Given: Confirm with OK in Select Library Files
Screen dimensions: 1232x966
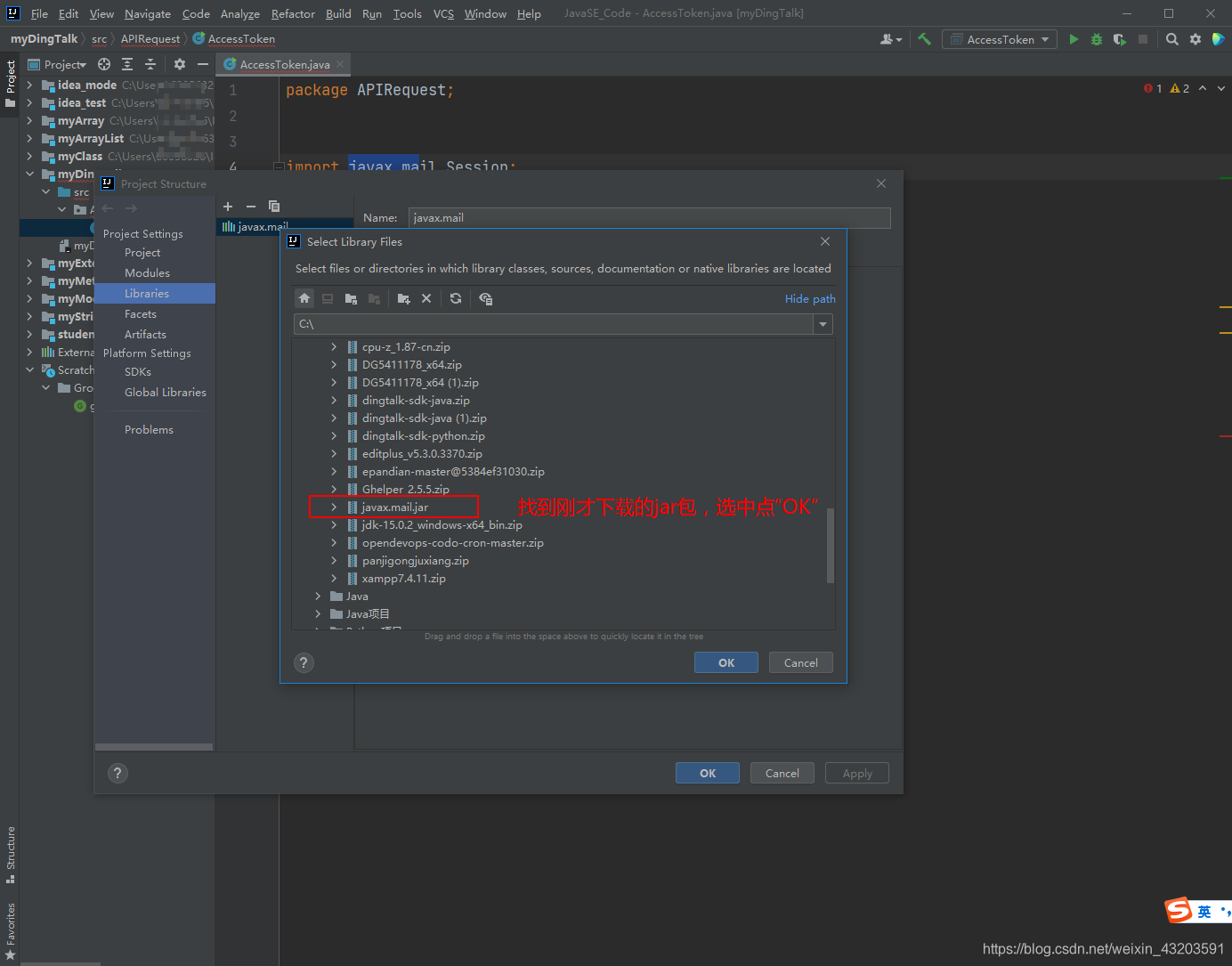Looking at the screenshot, I should (x=726, y=662).
